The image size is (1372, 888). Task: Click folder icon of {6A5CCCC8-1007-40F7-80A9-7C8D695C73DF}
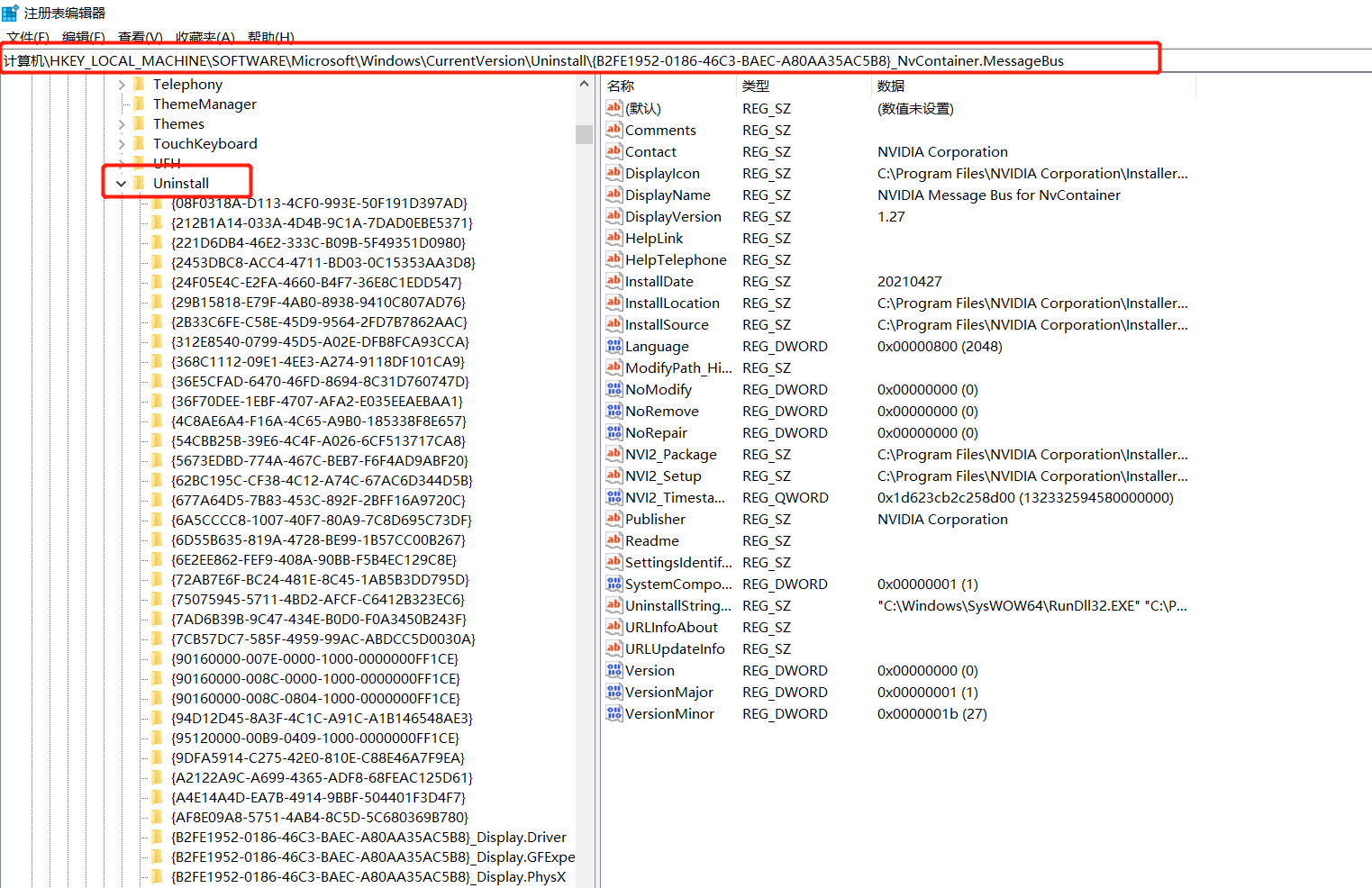click(x=158, y=520)
